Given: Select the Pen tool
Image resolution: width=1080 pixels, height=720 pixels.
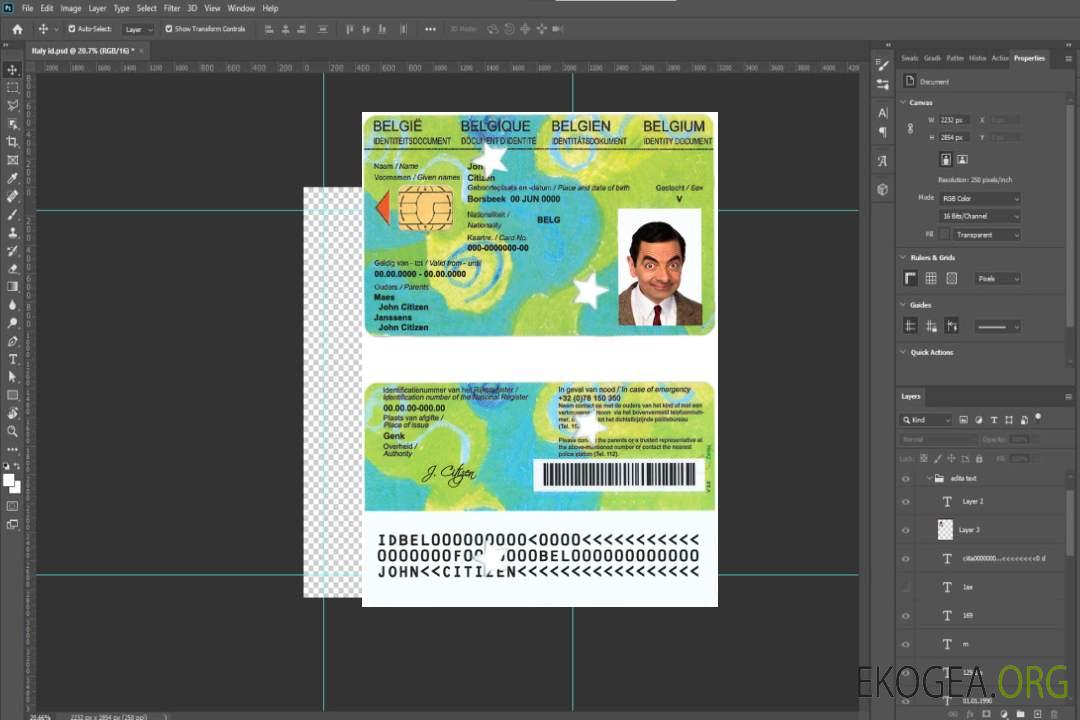Looking at the screenshot, I should click(12, 341).
